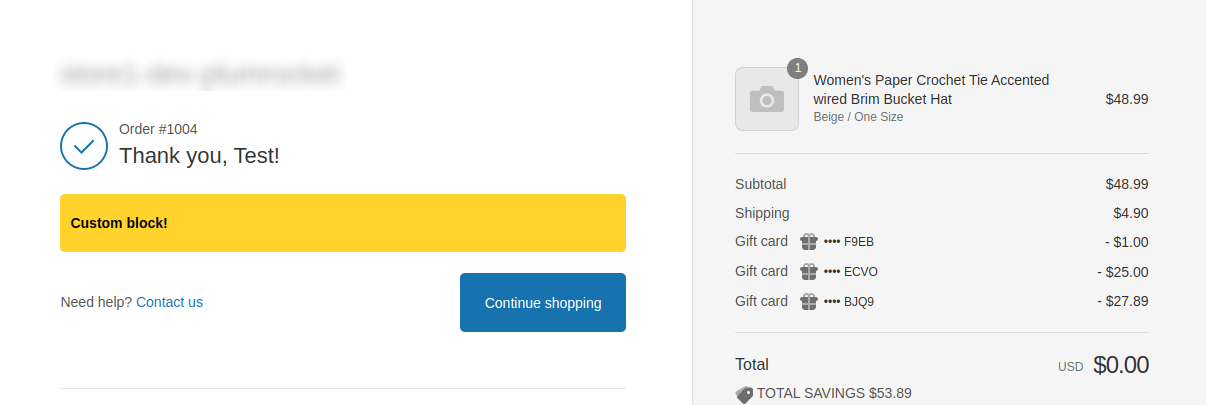This screenshot has width=1206, height=405.
Task: Click the blurred store name header
Action: [x=201, y=74]
